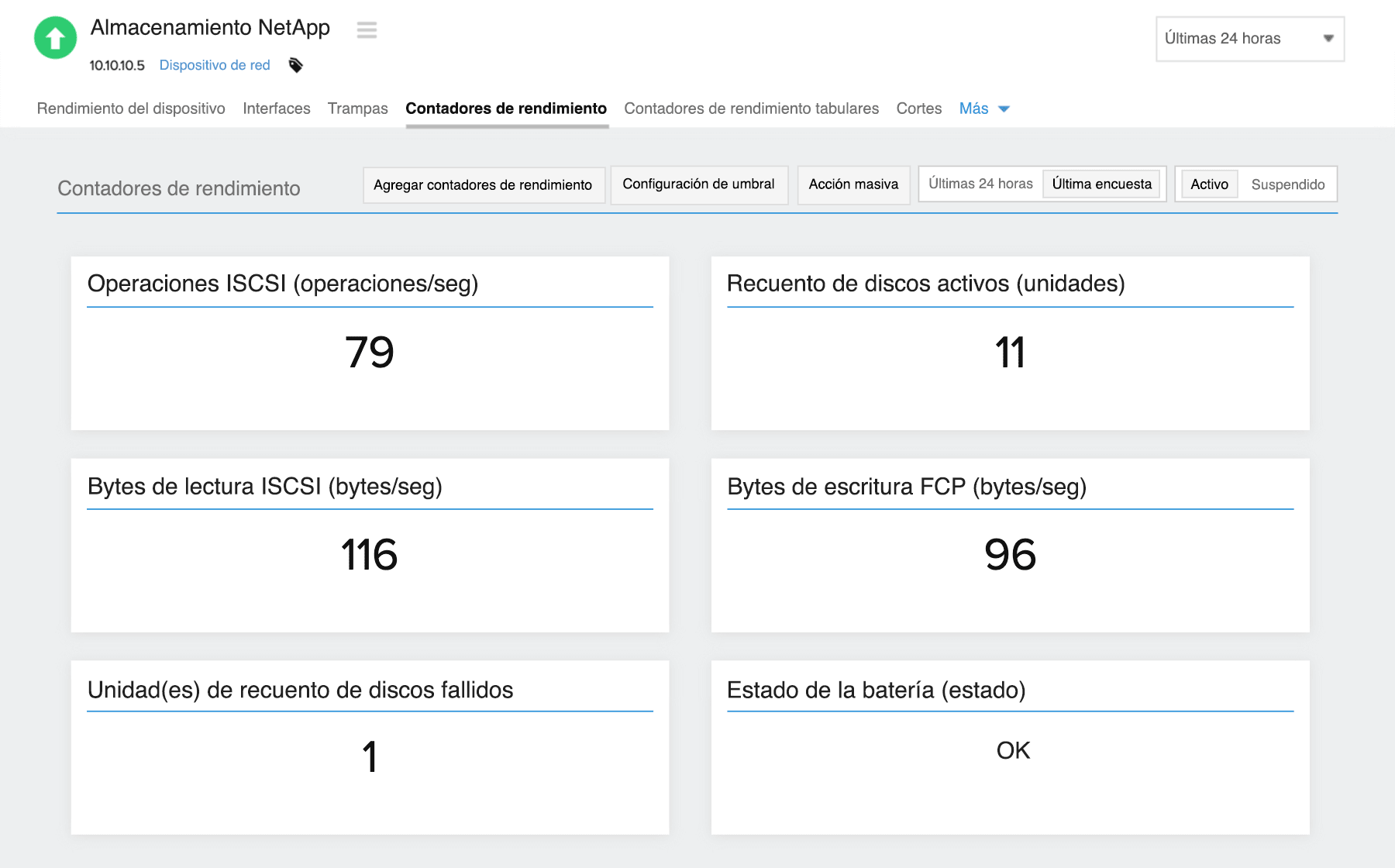The width and height of the screenshot is (1395, 868).
Task: Switch to the Trampas tab
Action: [x=357, y=108]
